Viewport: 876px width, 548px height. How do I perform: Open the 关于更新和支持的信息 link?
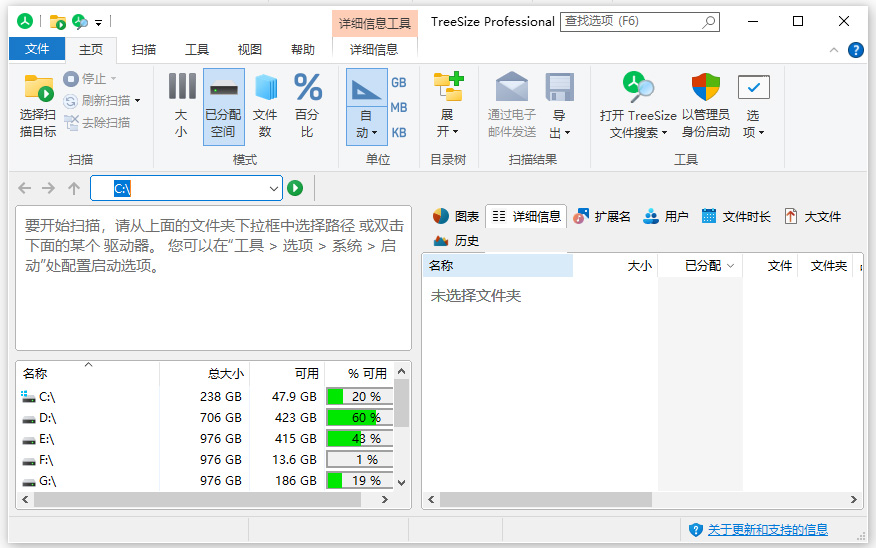[x=767, y=530]
